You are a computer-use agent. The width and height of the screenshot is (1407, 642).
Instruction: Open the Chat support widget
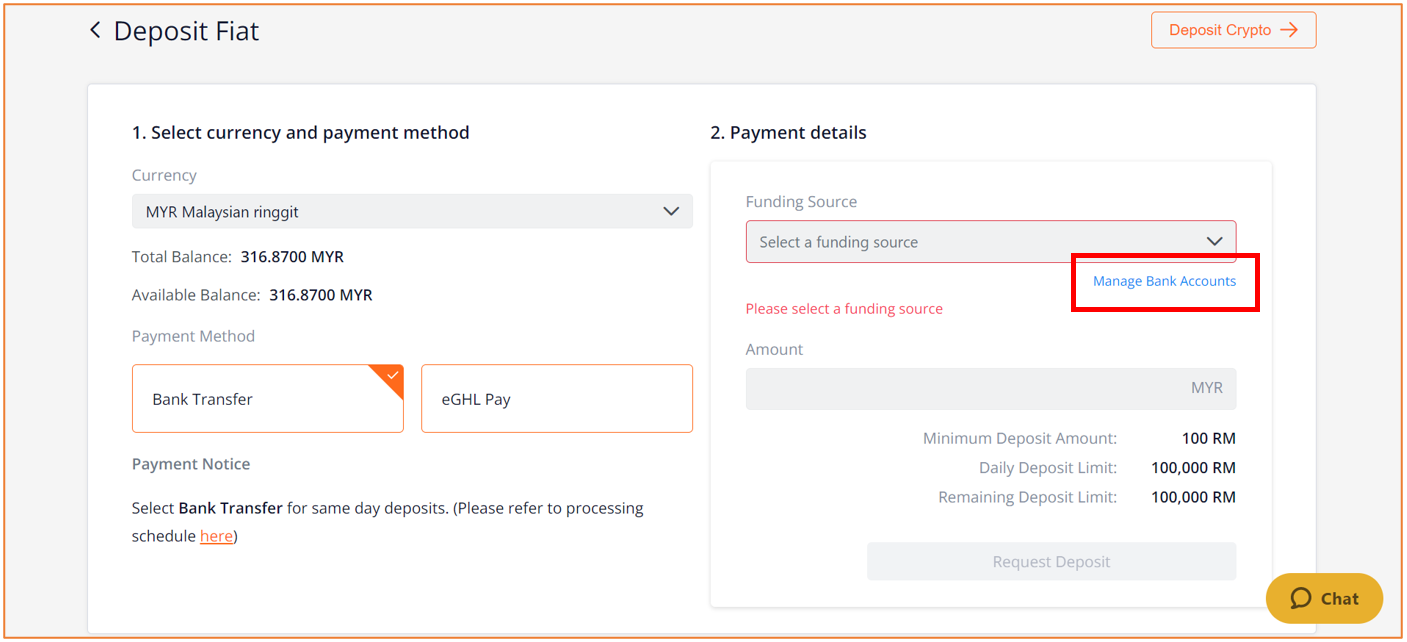(x=1324, y=598)
